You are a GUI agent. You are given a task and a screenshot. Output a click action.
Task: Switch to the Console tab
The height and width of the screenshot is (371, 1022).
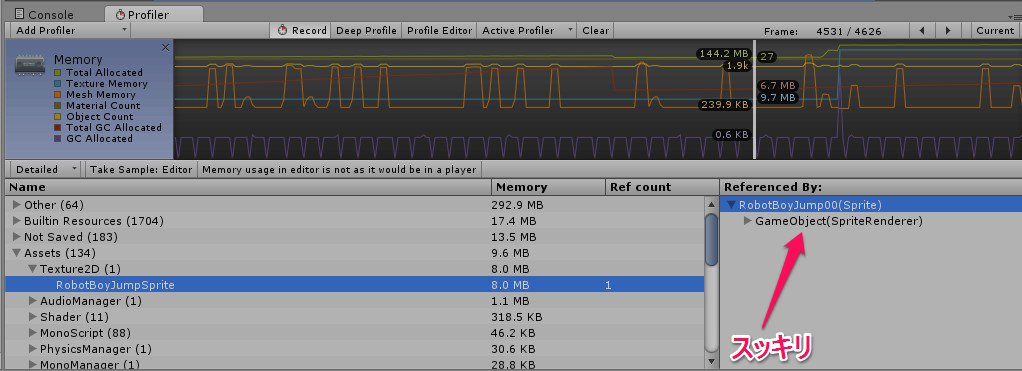coord(44,14)
